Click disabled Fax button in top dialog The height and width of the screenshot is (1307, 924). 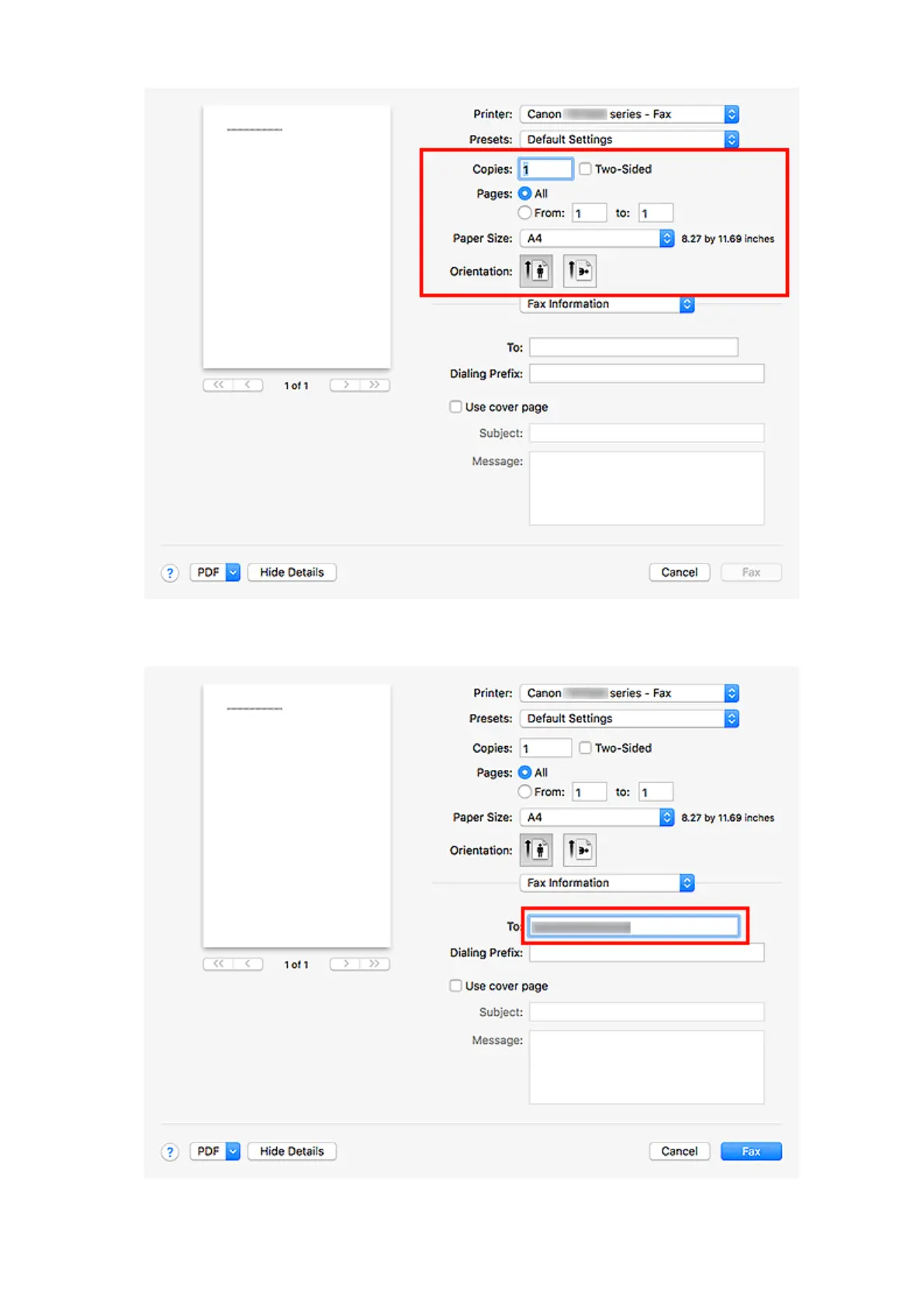(751, 573)
